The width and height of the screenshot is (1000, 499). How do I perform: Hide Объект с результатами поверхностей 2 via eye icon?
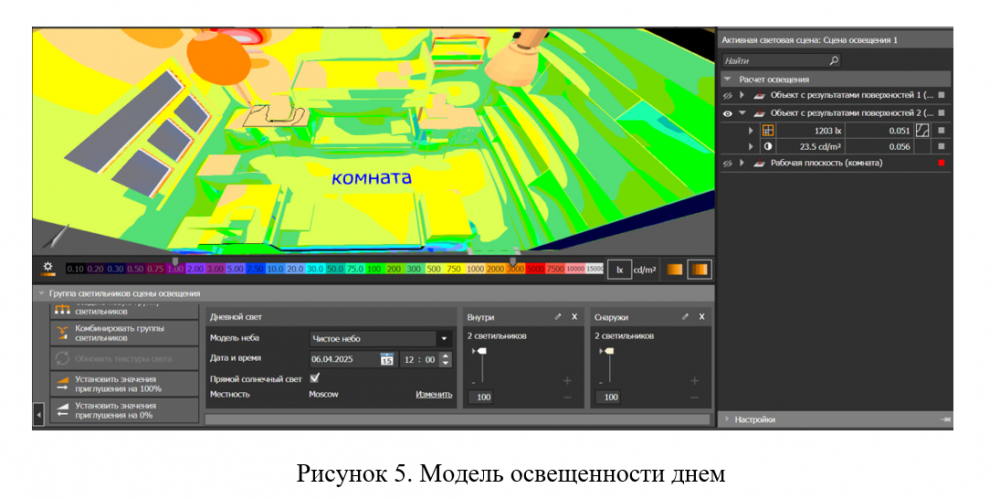(728, 113)
